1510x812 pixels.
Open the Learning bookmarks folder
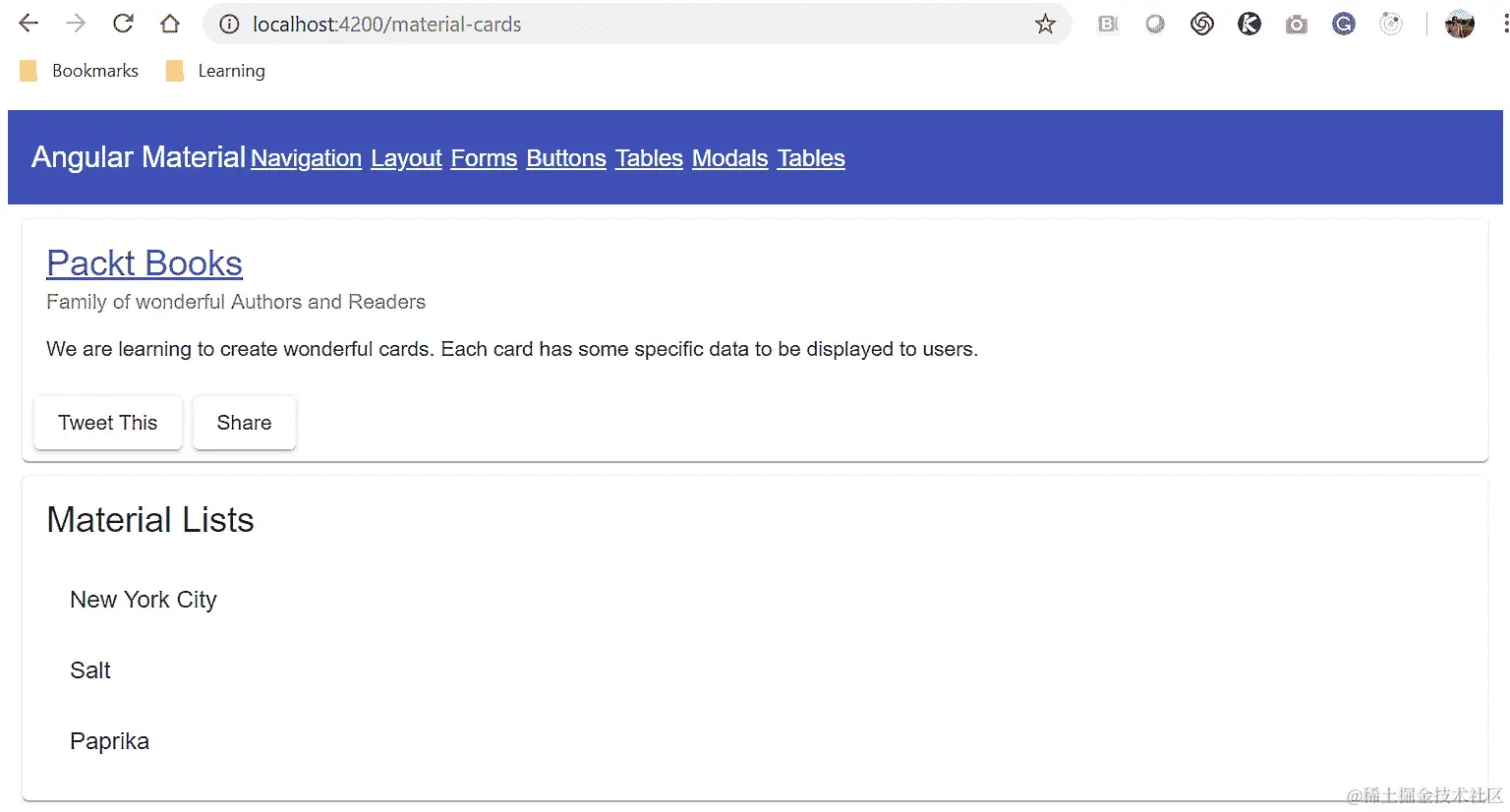coord(215,71)
